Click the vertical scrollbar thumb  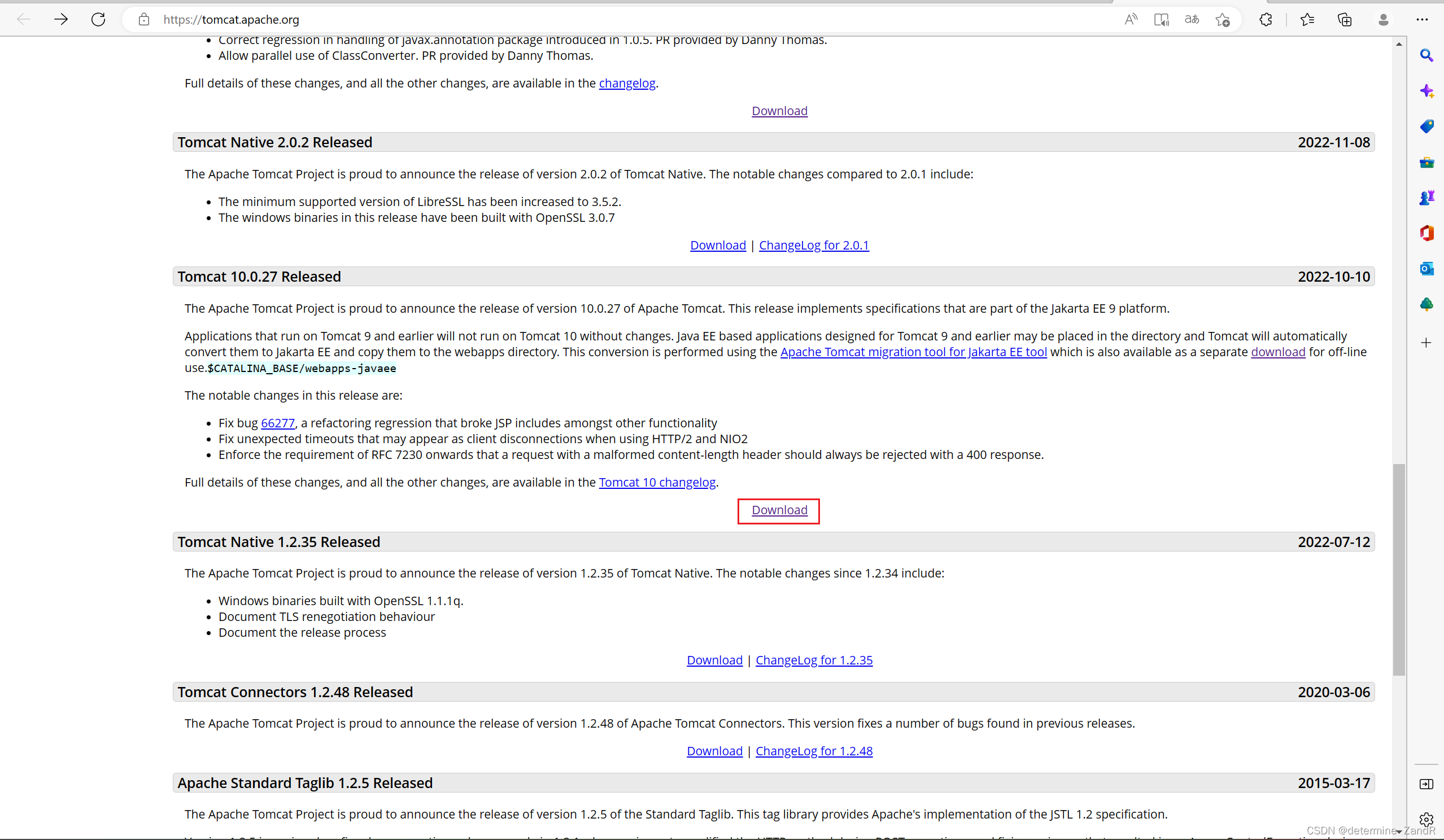click(1399, 570)
